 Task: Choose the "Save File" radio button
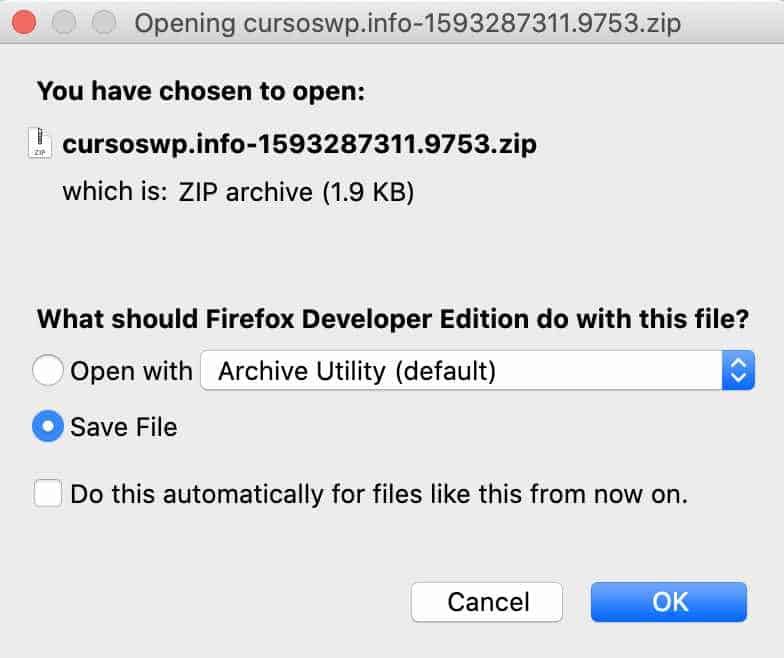(x=48, y=427)
